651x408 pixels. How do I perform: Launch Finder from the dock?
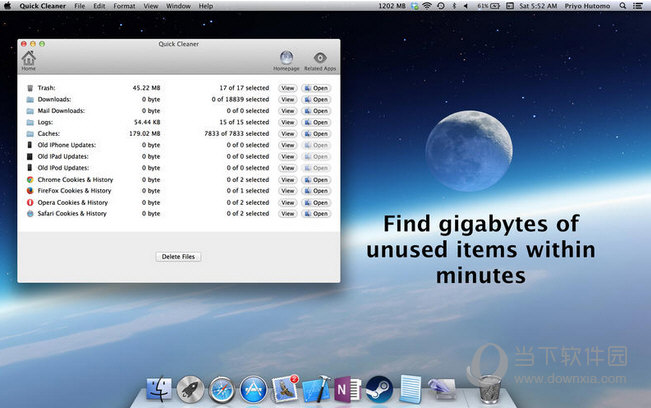[159, 389]
